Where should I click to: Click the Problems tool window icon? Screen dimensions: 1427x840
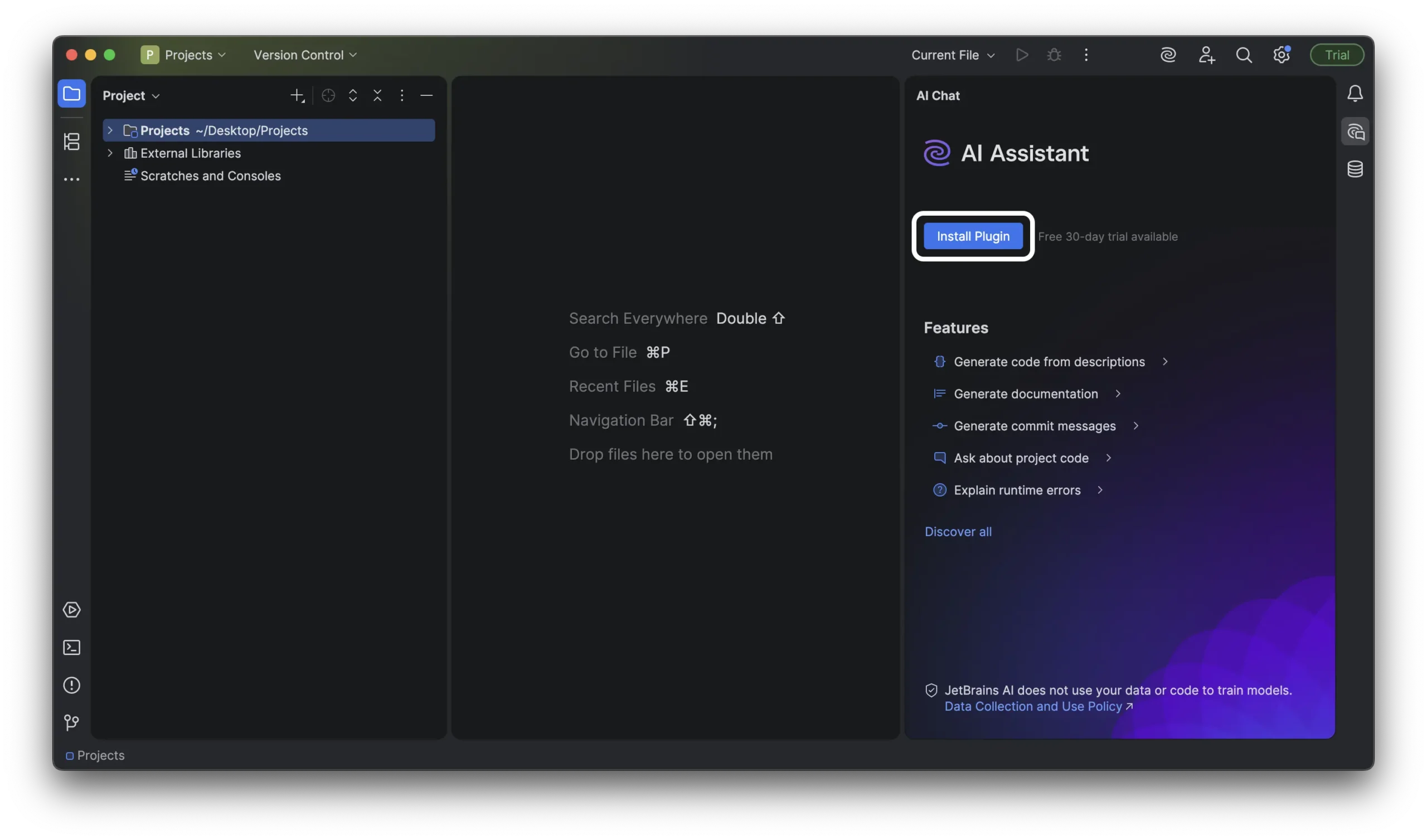(72, 685)
